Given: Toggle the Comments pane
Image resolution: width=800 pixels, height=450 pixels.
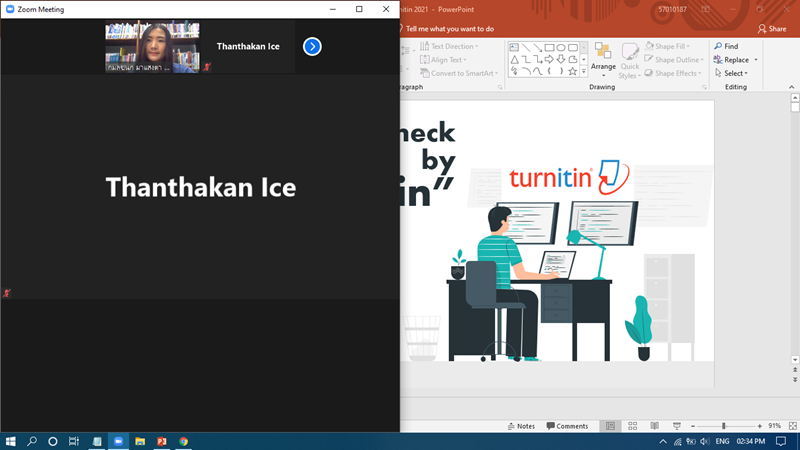Looking at the screenshot, I should click(x=567, y=426).
